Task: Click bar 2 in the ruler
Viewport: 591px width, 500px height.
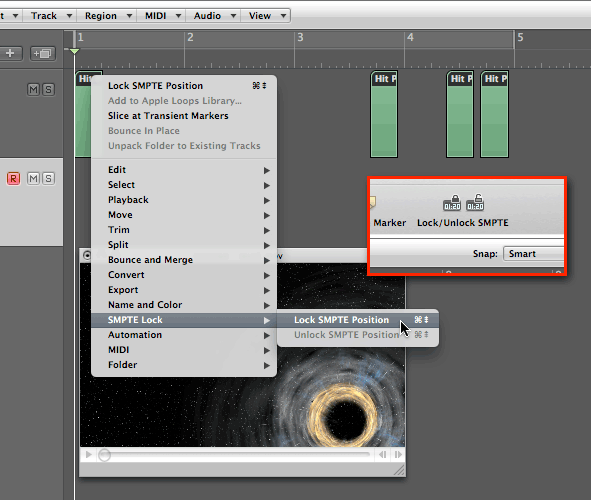Action: (190, 38)
